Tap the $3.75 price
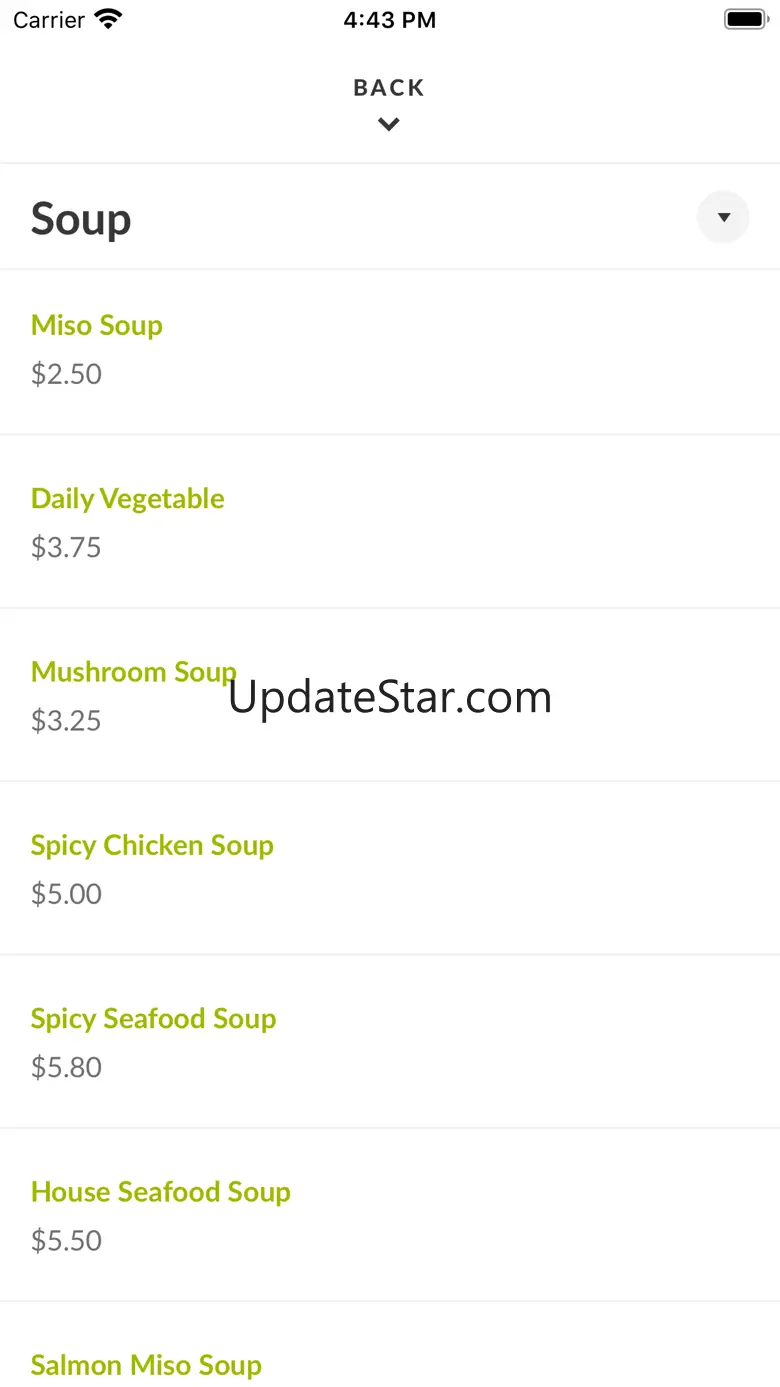Screen dimensions: 780x1387 66,547
